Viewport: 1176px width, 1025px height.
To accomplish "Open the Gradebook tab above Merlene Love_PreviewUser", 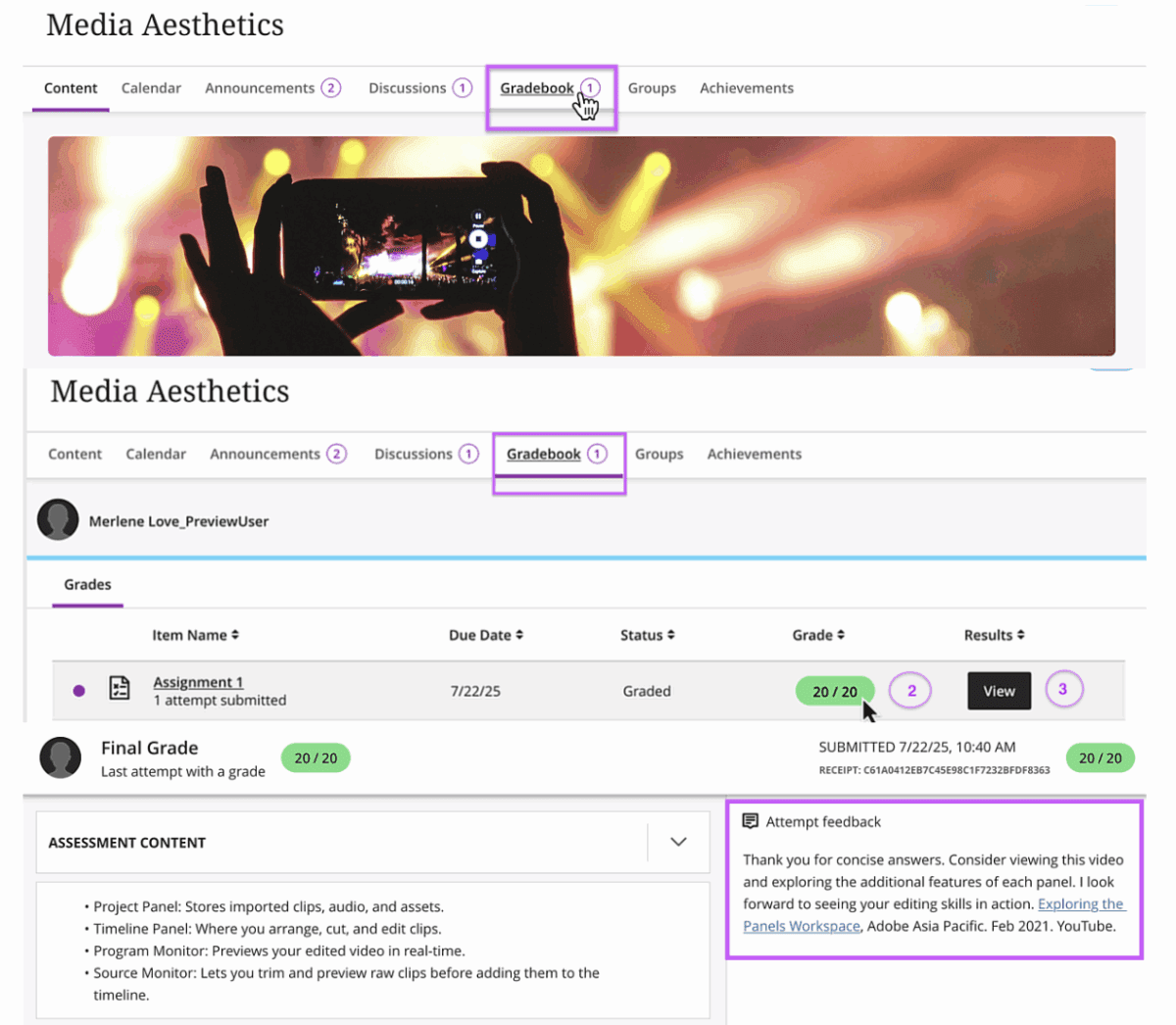I will pos(544,455).
